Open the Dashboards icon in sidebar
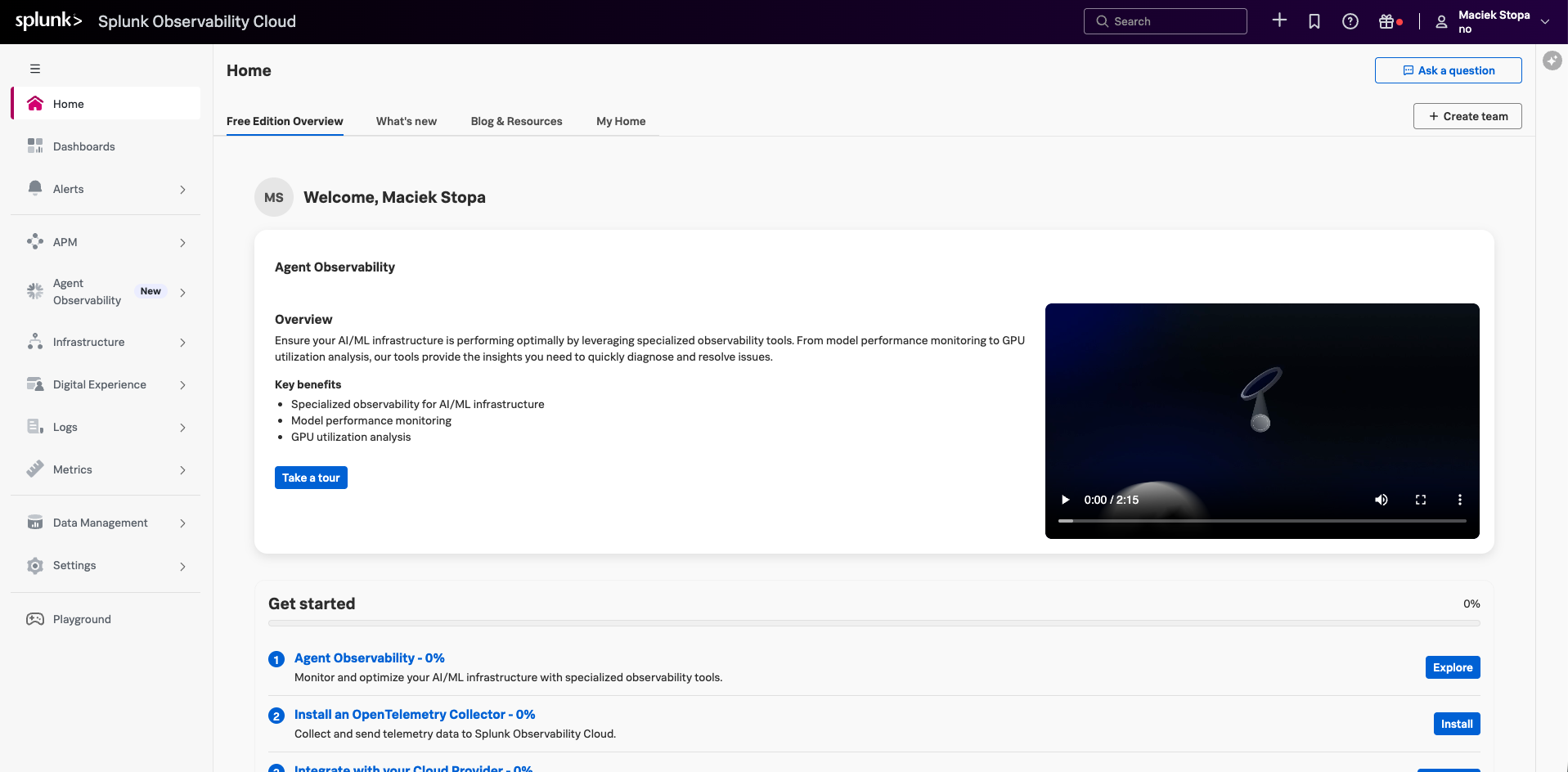Image resolution: width=1568 pixels, height=772 pixels. pos(35,146)
